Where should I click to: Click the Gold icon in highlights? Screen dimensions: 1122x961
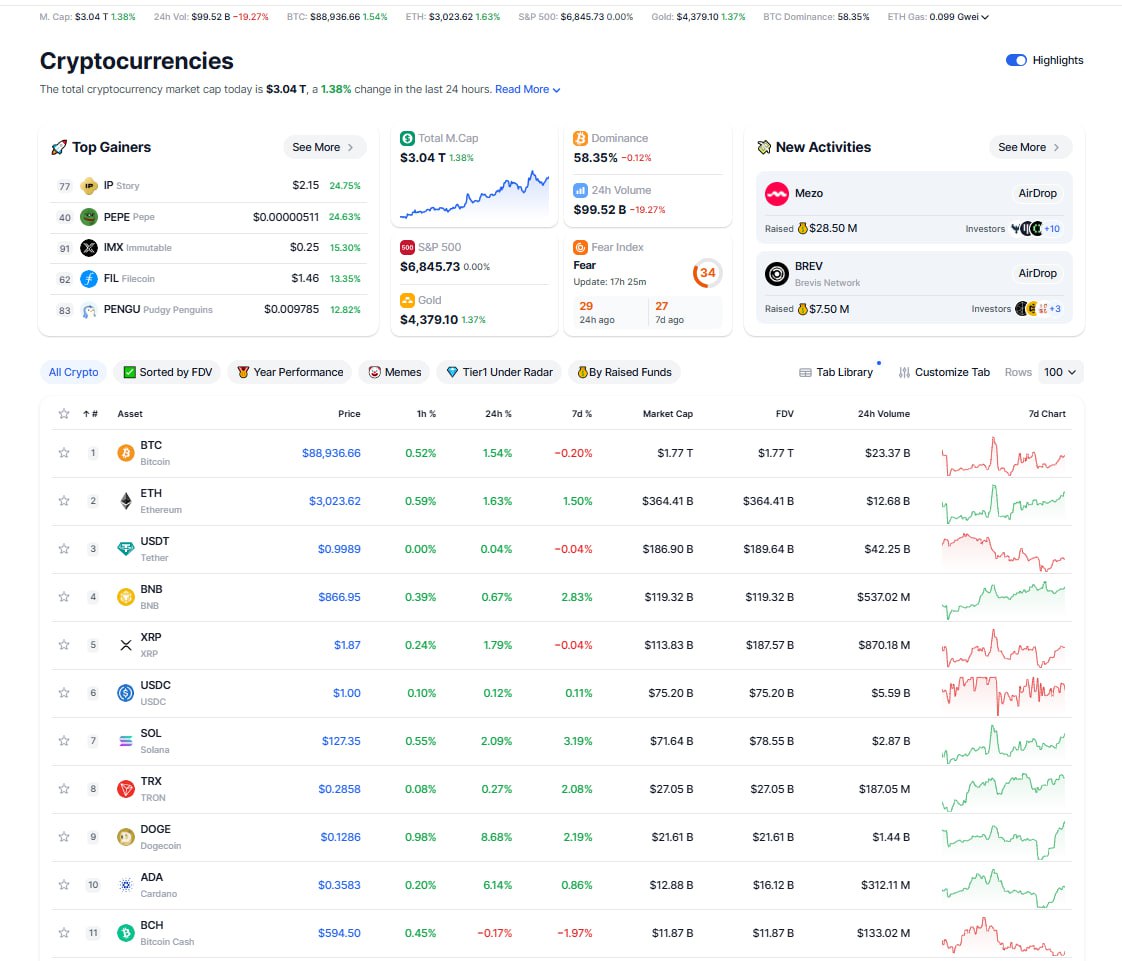point(407,300)
